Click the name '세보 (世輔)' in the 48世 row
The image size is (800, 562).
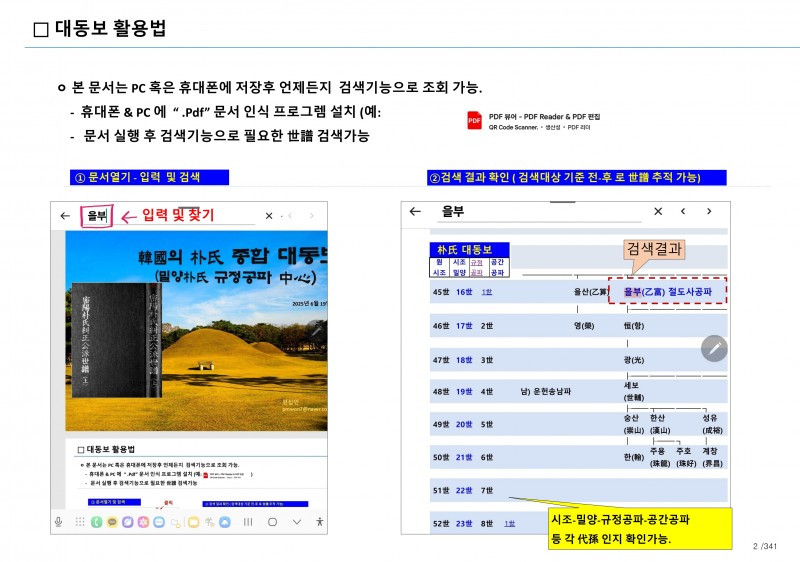(634, 391)
